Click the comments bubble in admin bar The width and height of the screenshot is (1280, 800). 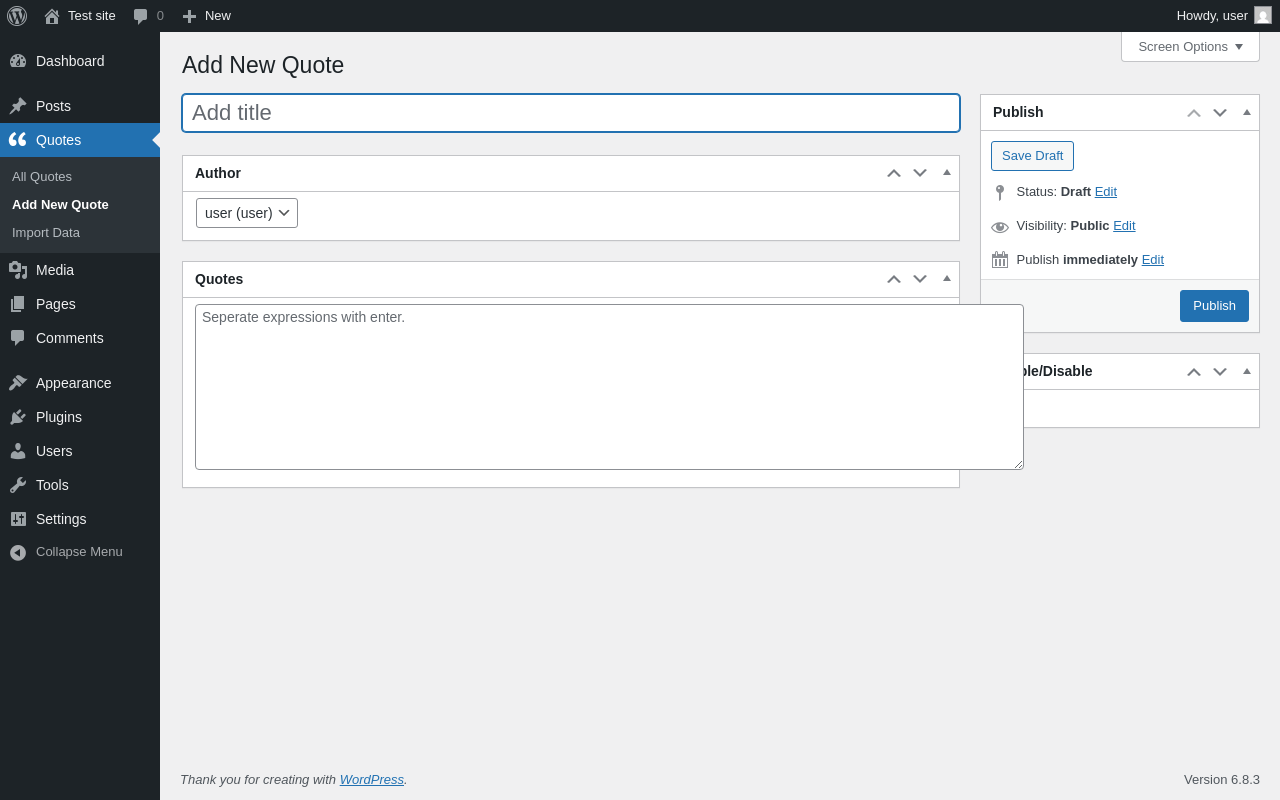pos(141,16)
